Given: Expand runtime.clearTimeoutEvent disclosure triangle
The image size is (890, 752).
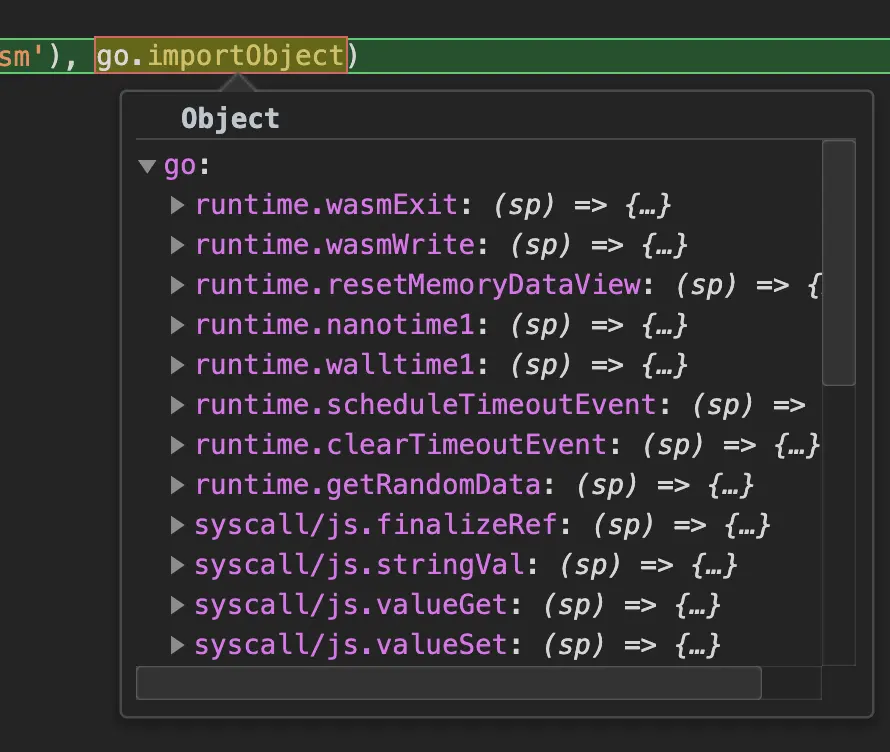Looking at the screenshot, I should point(178,445).
